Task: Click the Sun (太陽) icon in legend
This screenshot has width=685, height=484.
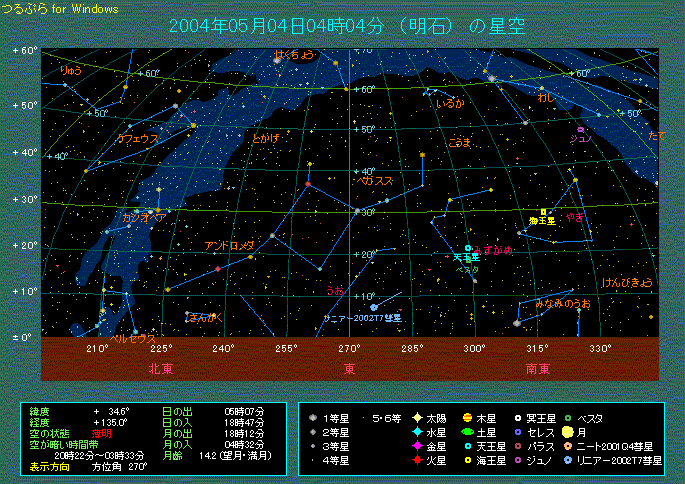Action: (416, 418)
